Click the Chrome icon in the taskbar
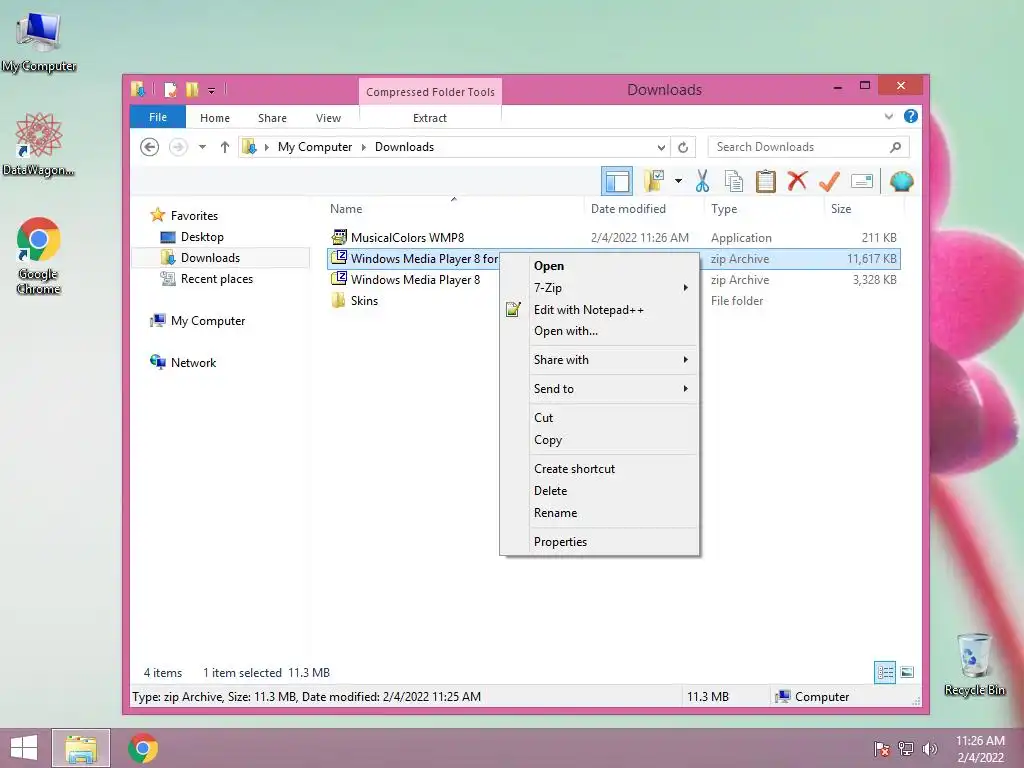 tap(143, 748)
